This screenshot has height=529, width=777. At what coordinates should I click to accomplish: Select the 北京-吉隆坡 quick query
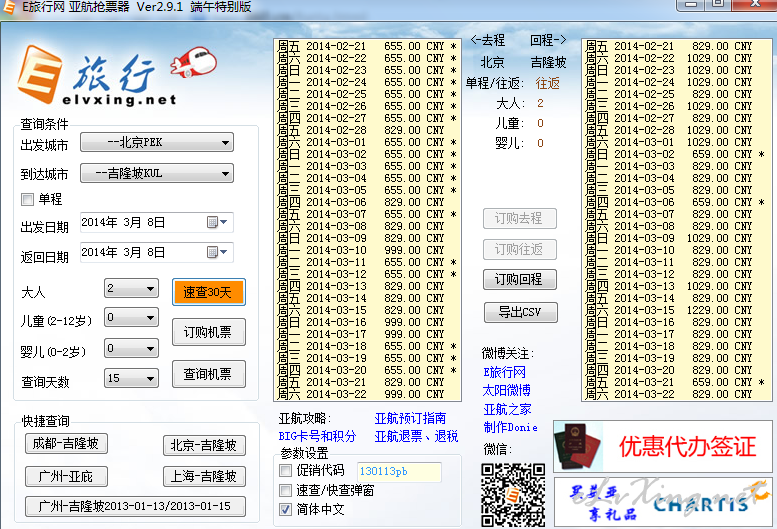(204, 446)
